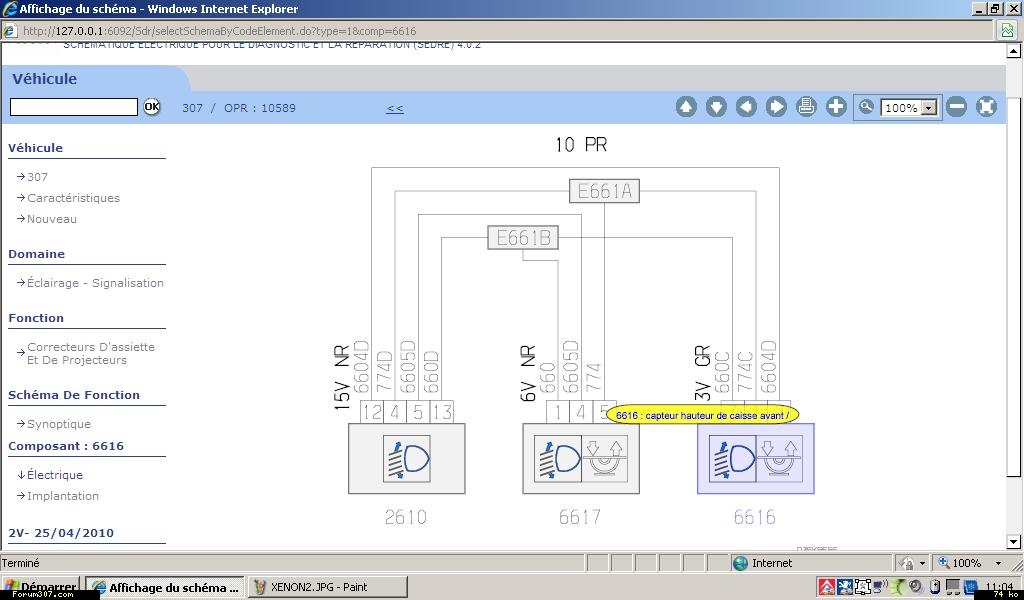The image size is (1024, 600).
Task: Select the Électrique view link
Action: tap(55, 475)
